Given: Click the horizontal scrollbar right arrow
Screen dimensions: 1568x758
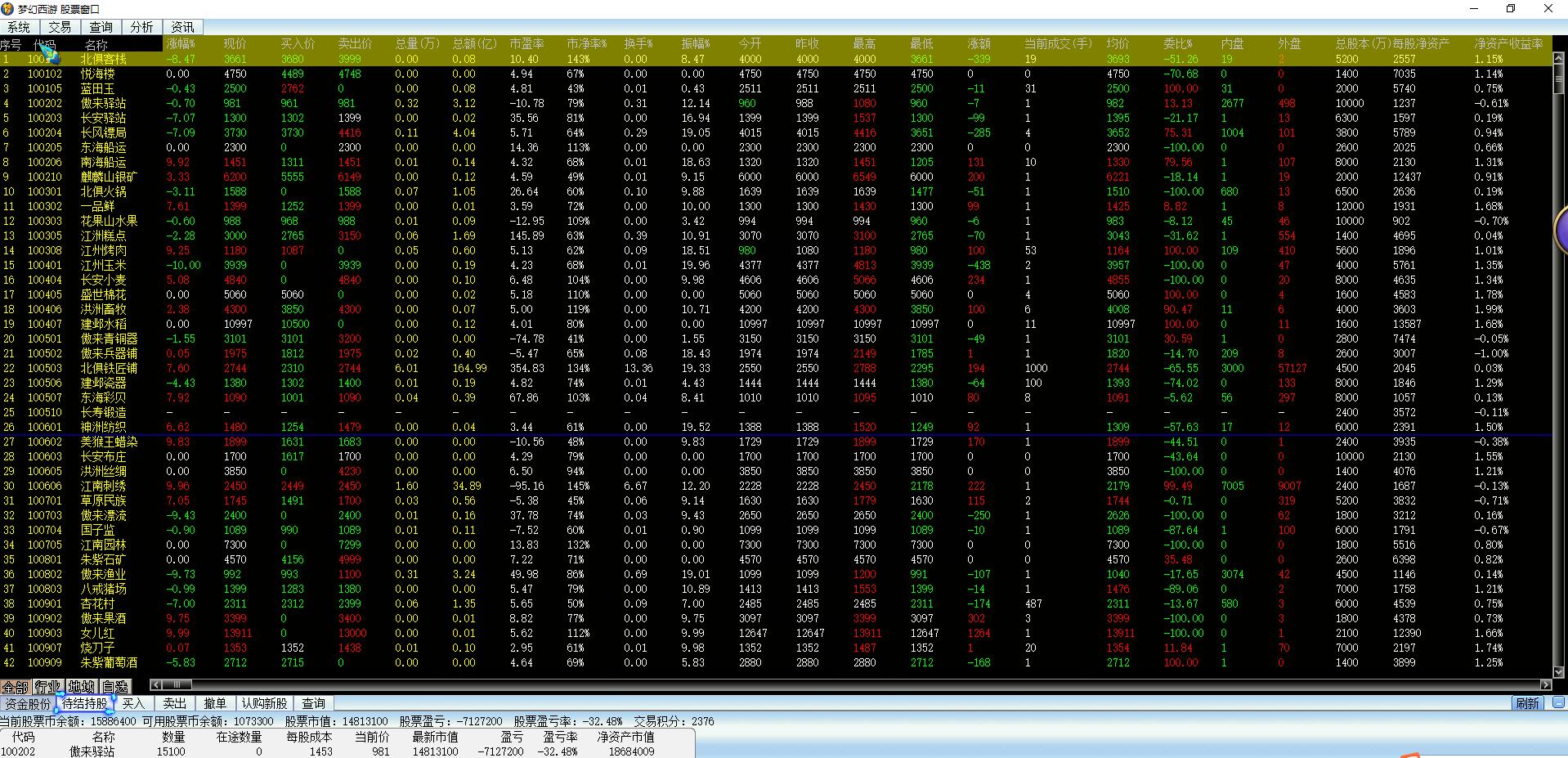Looking at the screenshot, I should tap(1546, 685).
